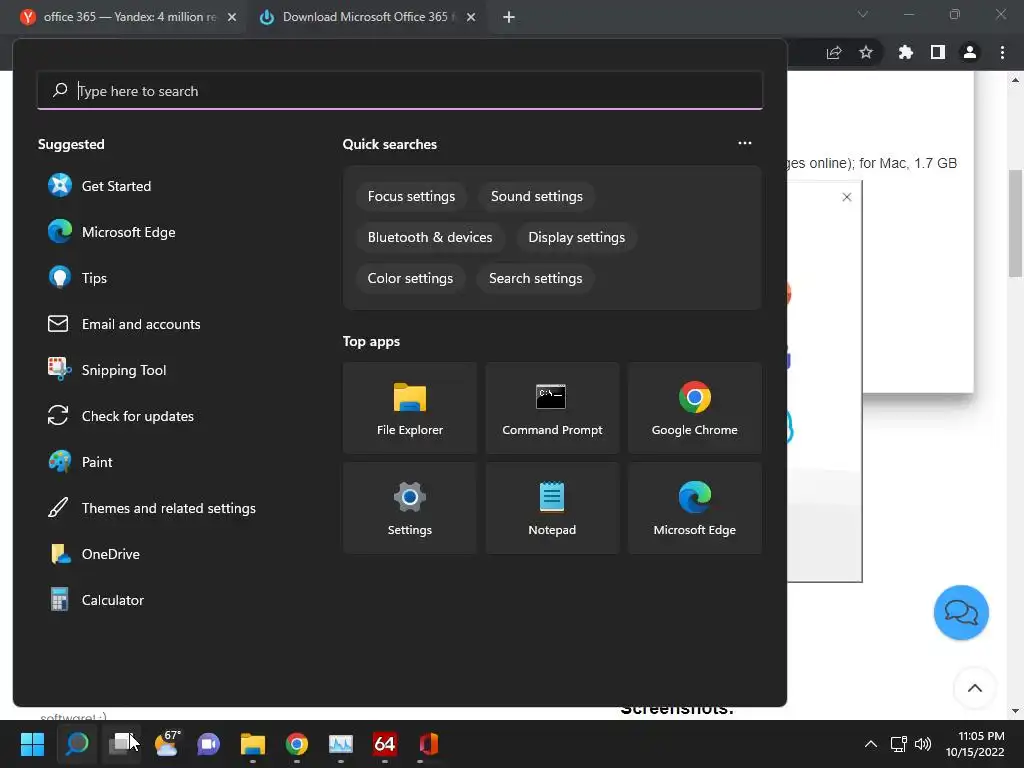
Task: Close the Yandex office 365 tab
Action: click(x=232, y=17)
